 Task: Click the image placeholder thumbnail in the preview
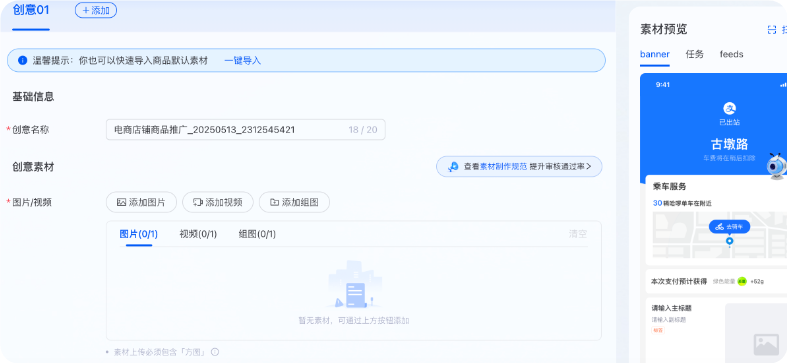click(765, 345)
